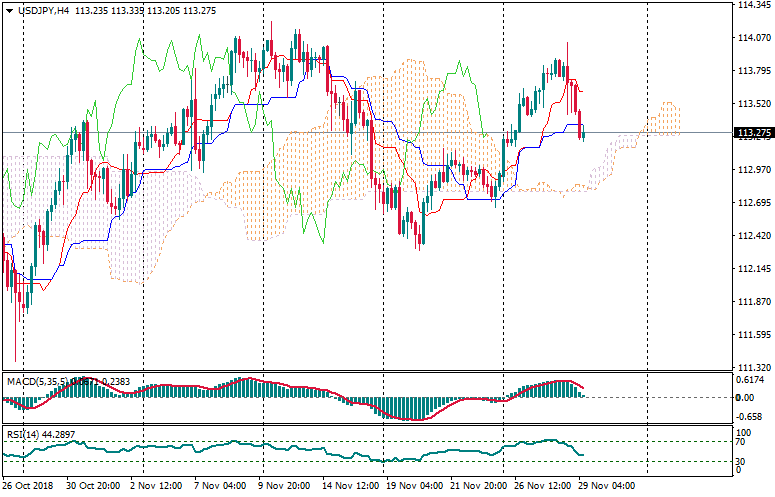Click the 114.345 price axis label
Viewport: 775px width, 497px height.
click(x=751, y=5)
